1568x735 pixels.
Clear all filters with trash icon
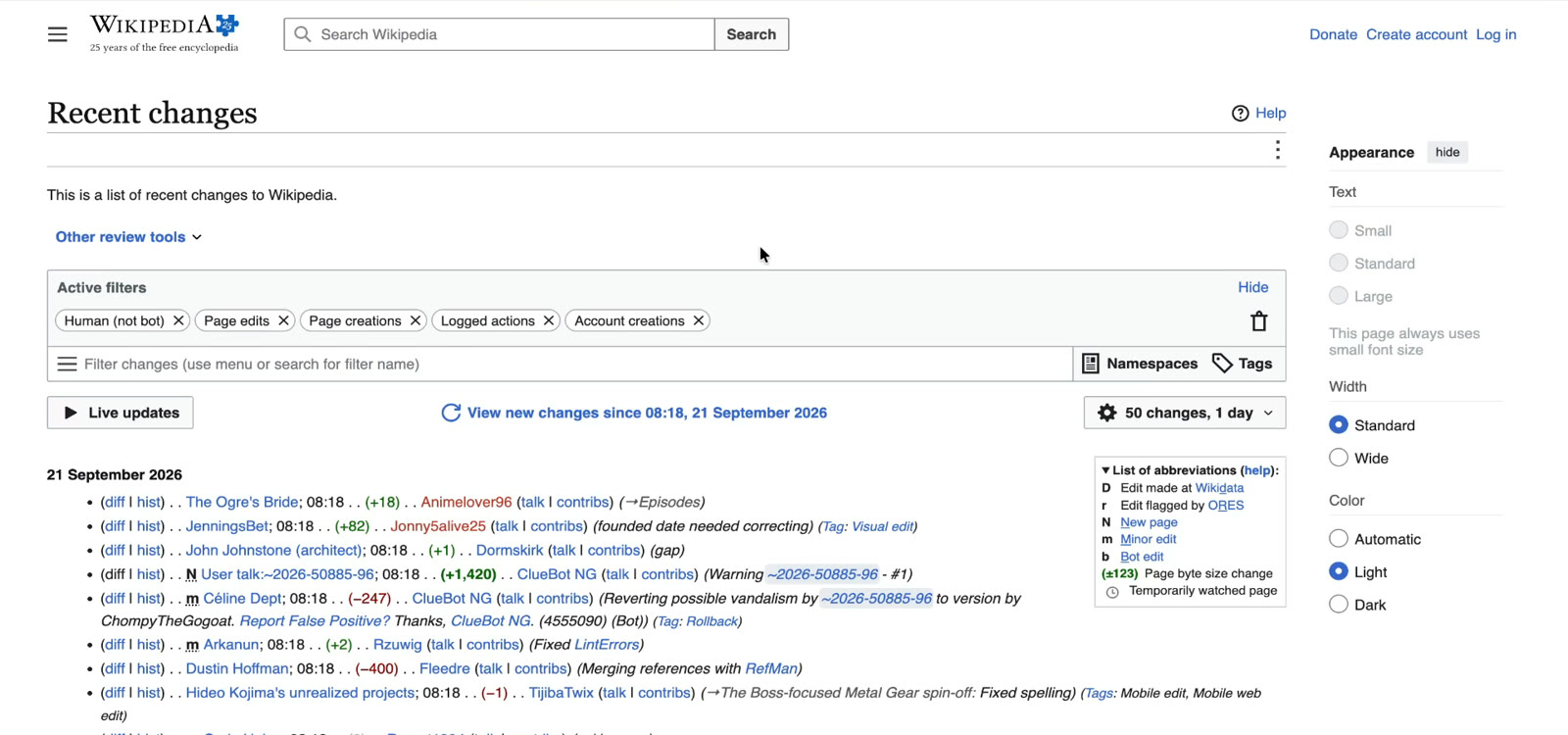pos(1259,321)
